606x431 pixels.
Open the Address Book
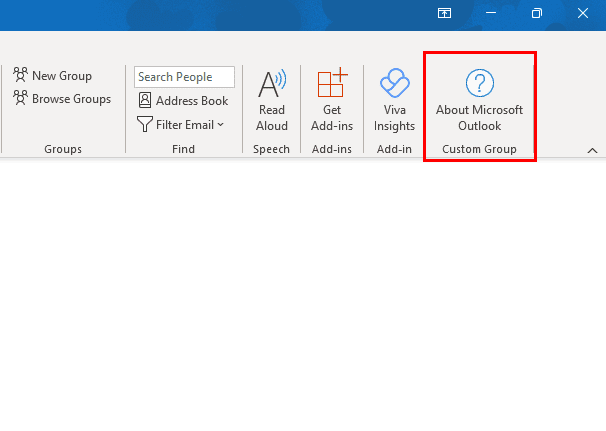coord(183,101)
